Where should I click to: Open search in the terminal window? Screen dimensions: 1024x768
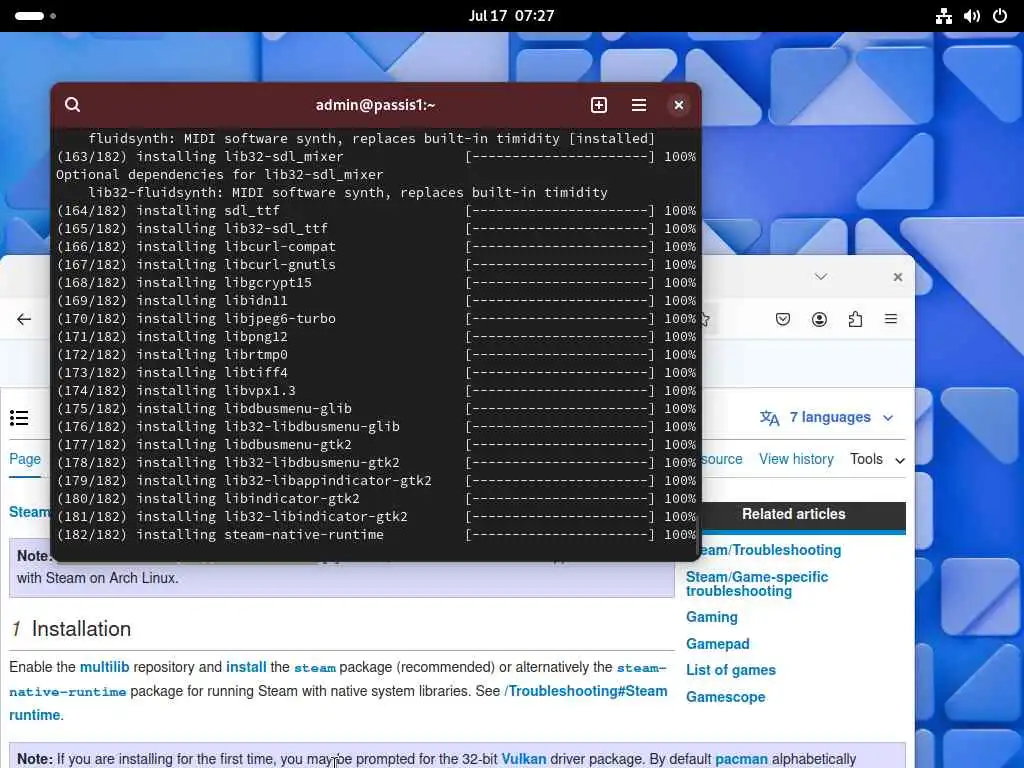coord(72,104)
